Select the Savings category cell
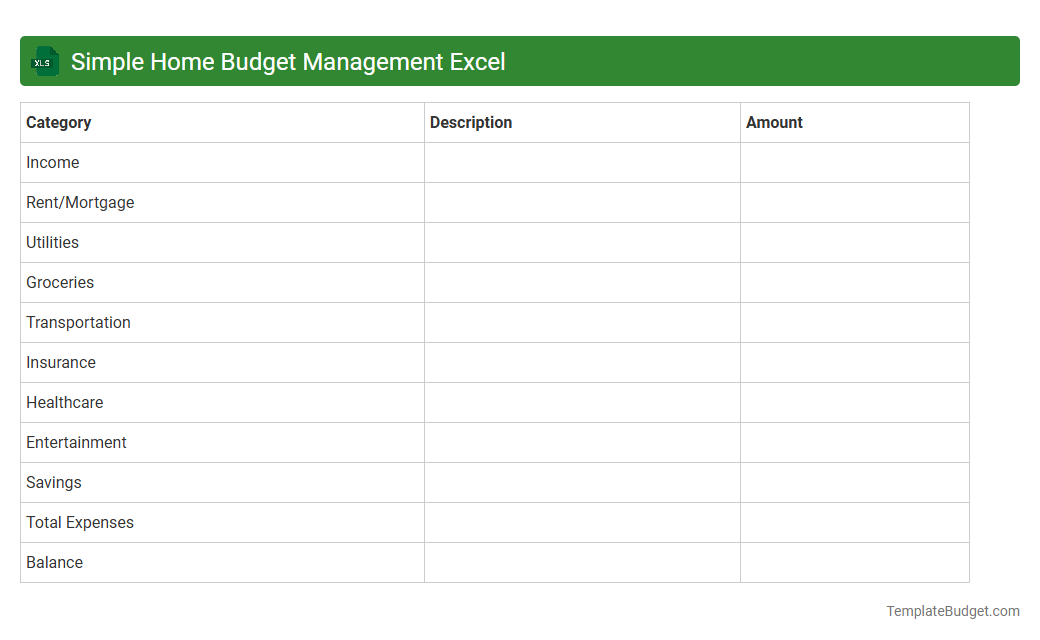This screenshot has width=1040, height=640. click(53, 482)
